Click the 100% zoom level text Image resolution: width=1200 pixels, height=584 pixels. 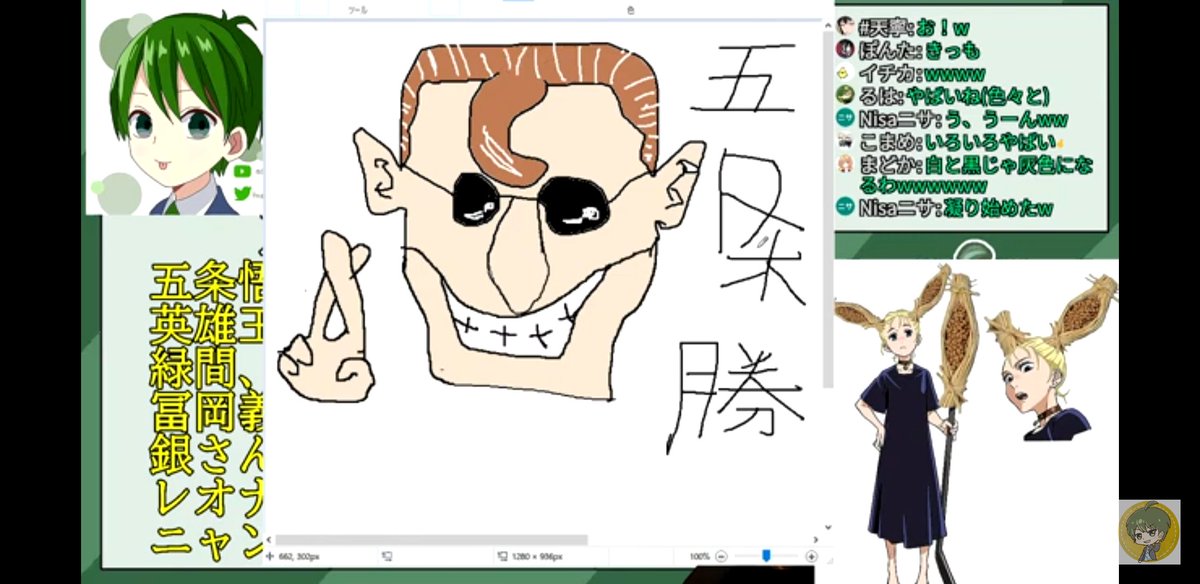point(698,556)
